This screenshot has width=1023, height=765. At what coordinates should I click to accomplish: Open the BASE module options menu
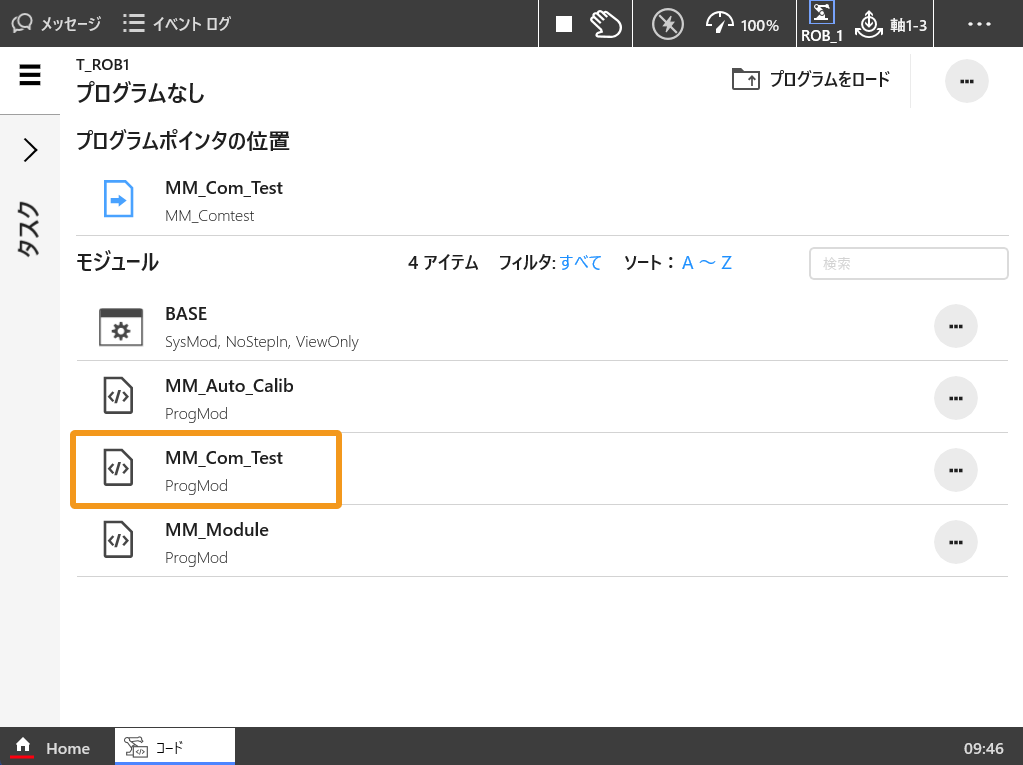[955, 326]
